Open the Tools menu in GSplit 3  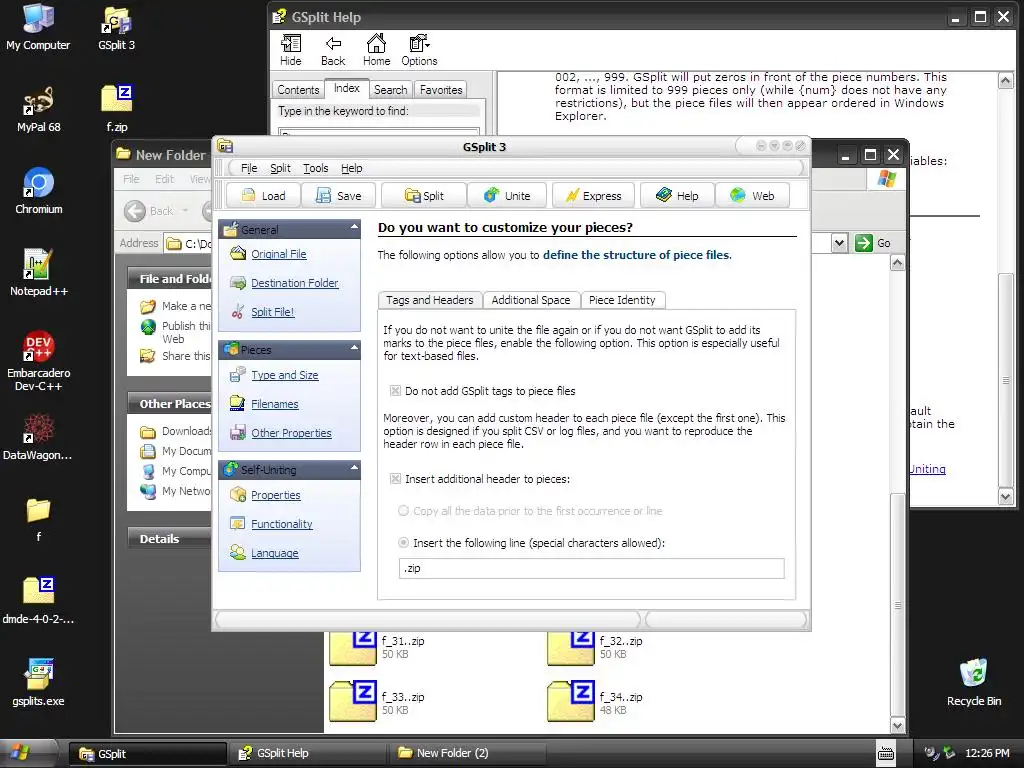pyautogui.click(x=315, y=168)
